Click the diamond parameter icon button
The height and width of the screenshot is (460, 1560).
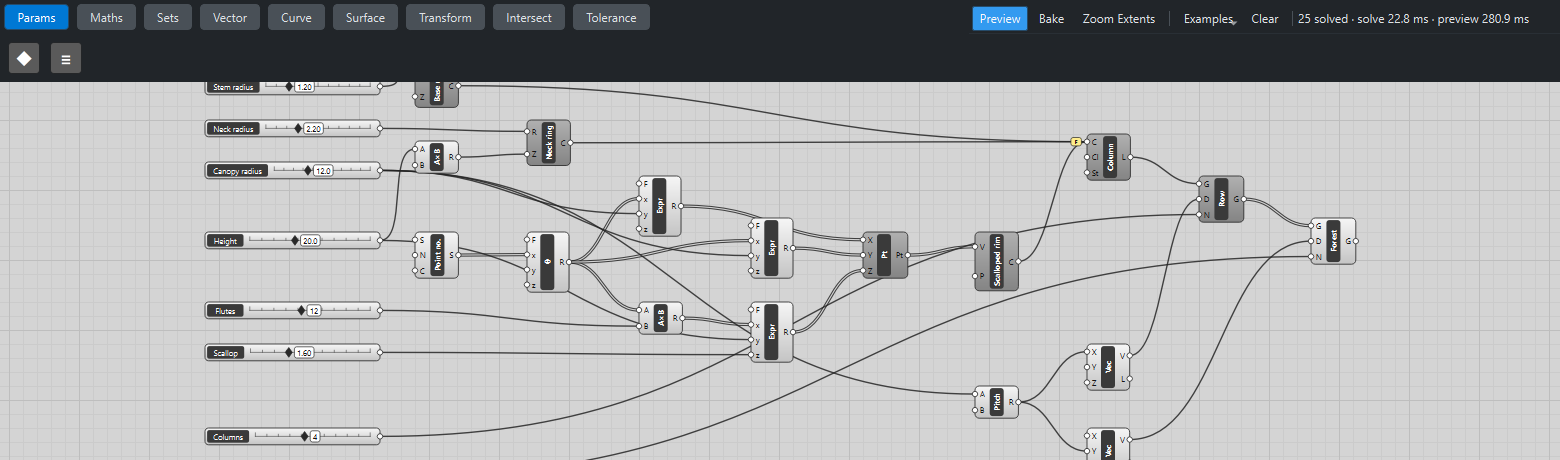(24, 58)
